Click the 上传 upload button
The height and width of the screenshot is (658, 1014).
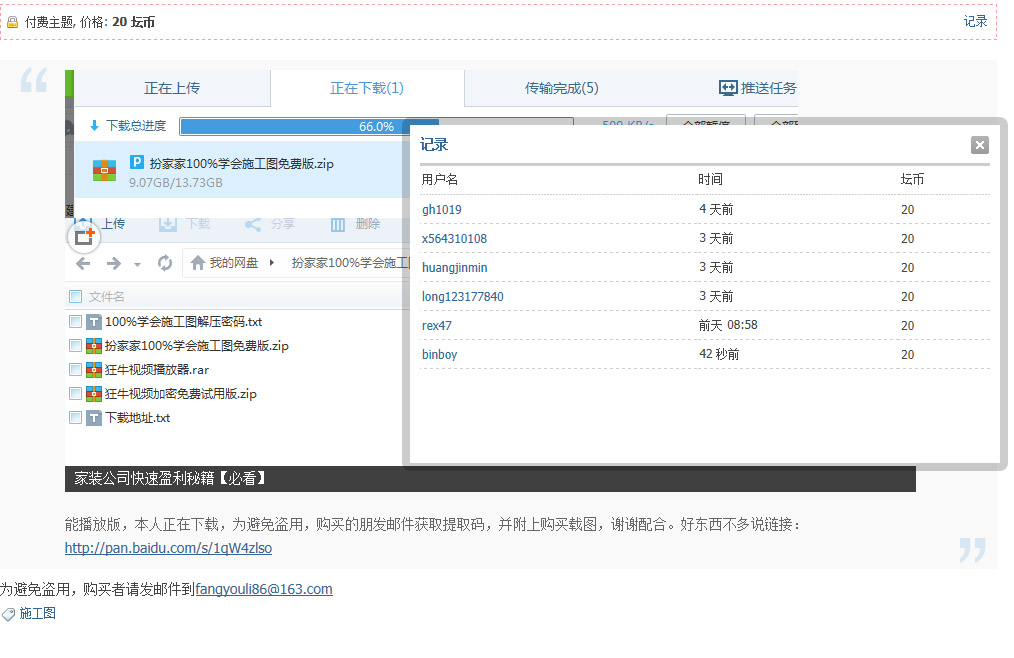[100, 224]
